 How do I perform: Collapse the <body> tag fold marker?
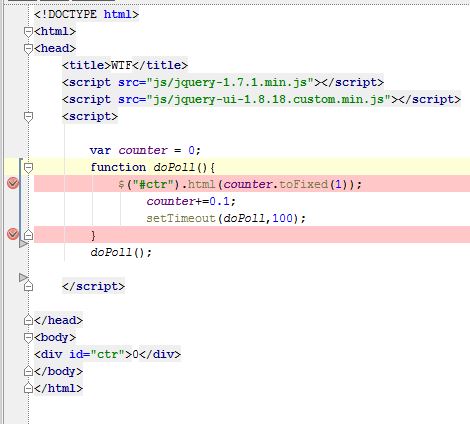28,337
